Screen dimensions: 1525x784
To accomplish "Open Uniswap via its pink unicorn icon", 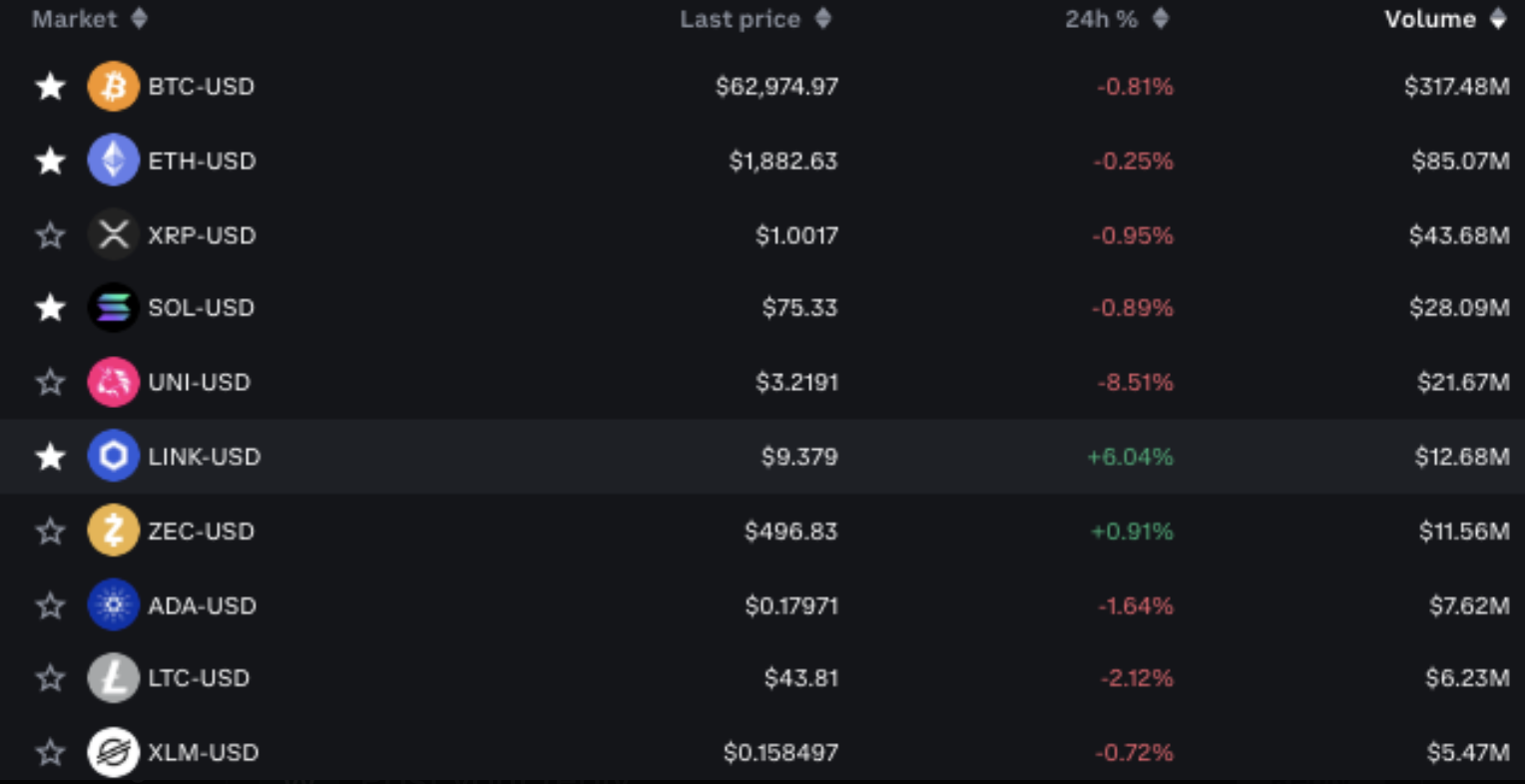I will point(113,382).
